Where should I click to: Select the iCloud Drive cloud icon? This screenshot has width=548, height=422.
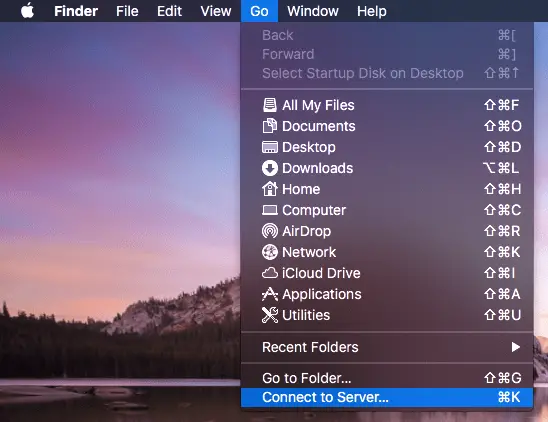tap(269, 273)
